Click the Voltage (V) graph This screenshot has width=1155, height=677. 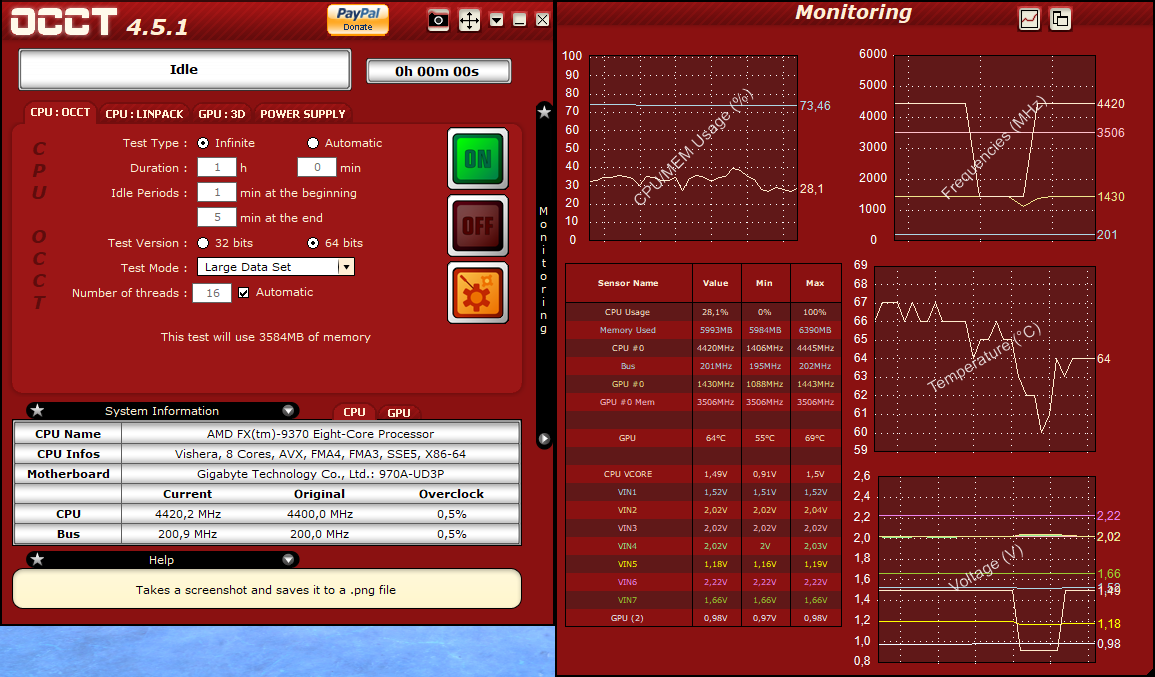(x=986, y=569)
